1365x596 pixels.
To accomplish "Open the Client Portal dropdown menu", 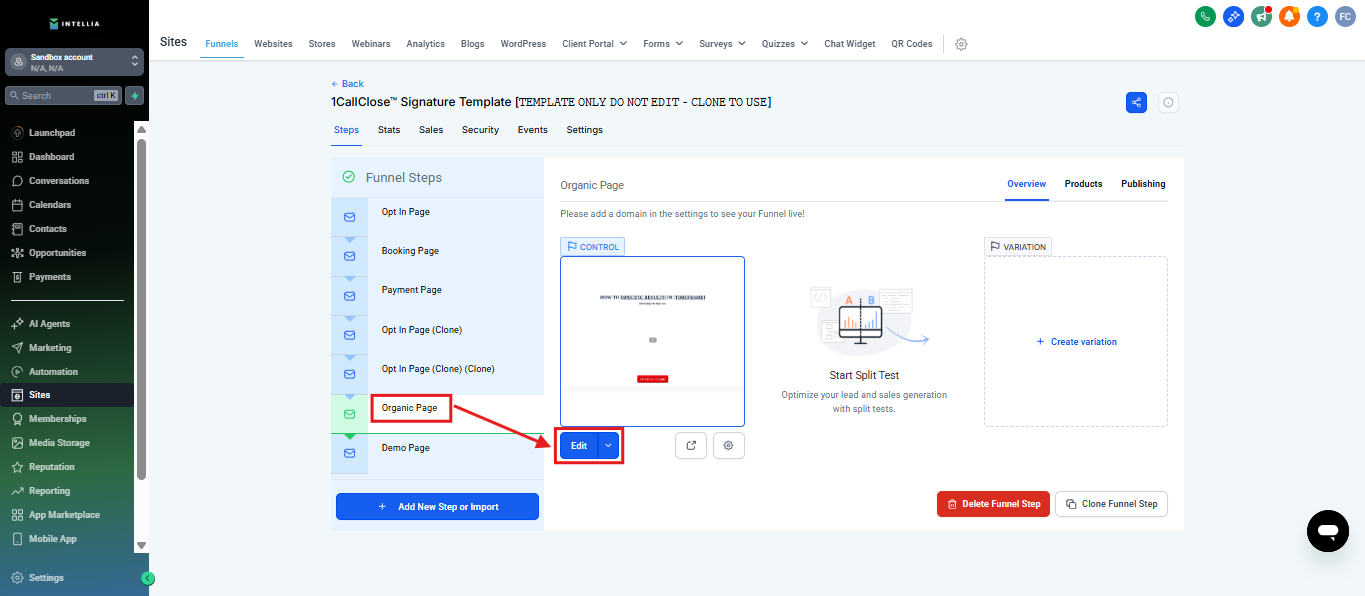I will coord(594,44).
